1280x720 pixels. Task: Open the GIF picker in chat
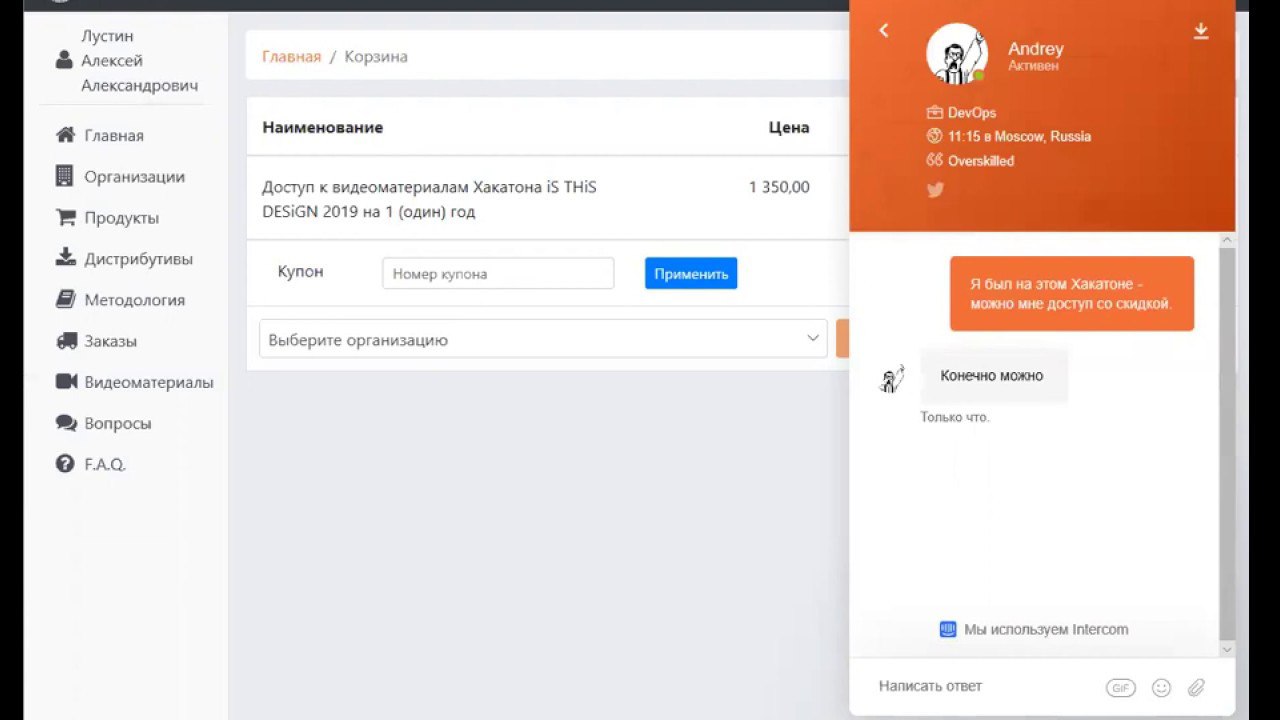(1121, 688)
